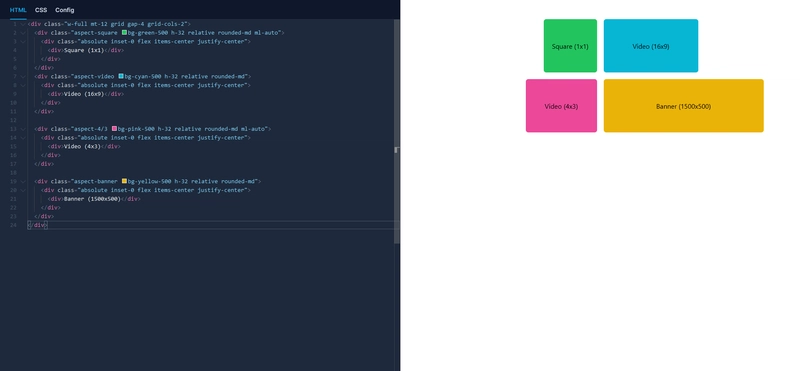The width and height of the screenshot is (800, 371).
Task: Collapse the aspect-video div fold at line 7
Action: click(x=22, y=76)
